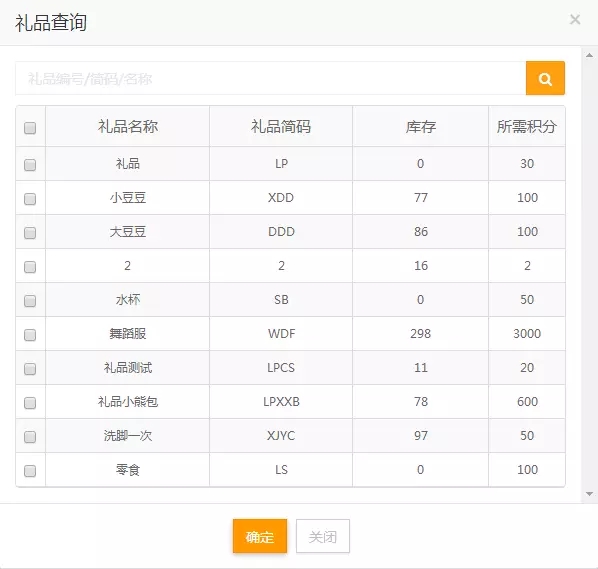Toggle the select-all checkbox in the header
This screenshot has width=598, height=569.
[x=30, y=128]
